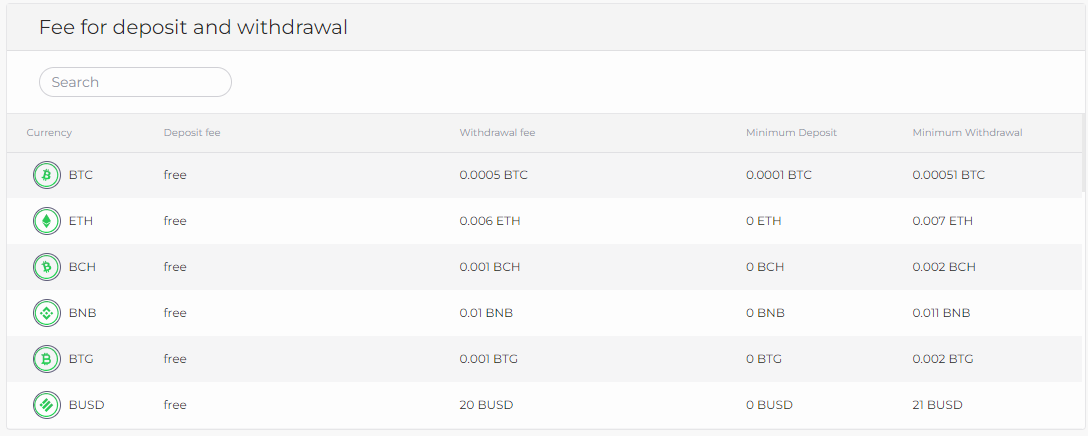The width and height of the screenshot is (1088, 436).
Task: Click the BCH coin icon
Action: [x=46, y=267]
